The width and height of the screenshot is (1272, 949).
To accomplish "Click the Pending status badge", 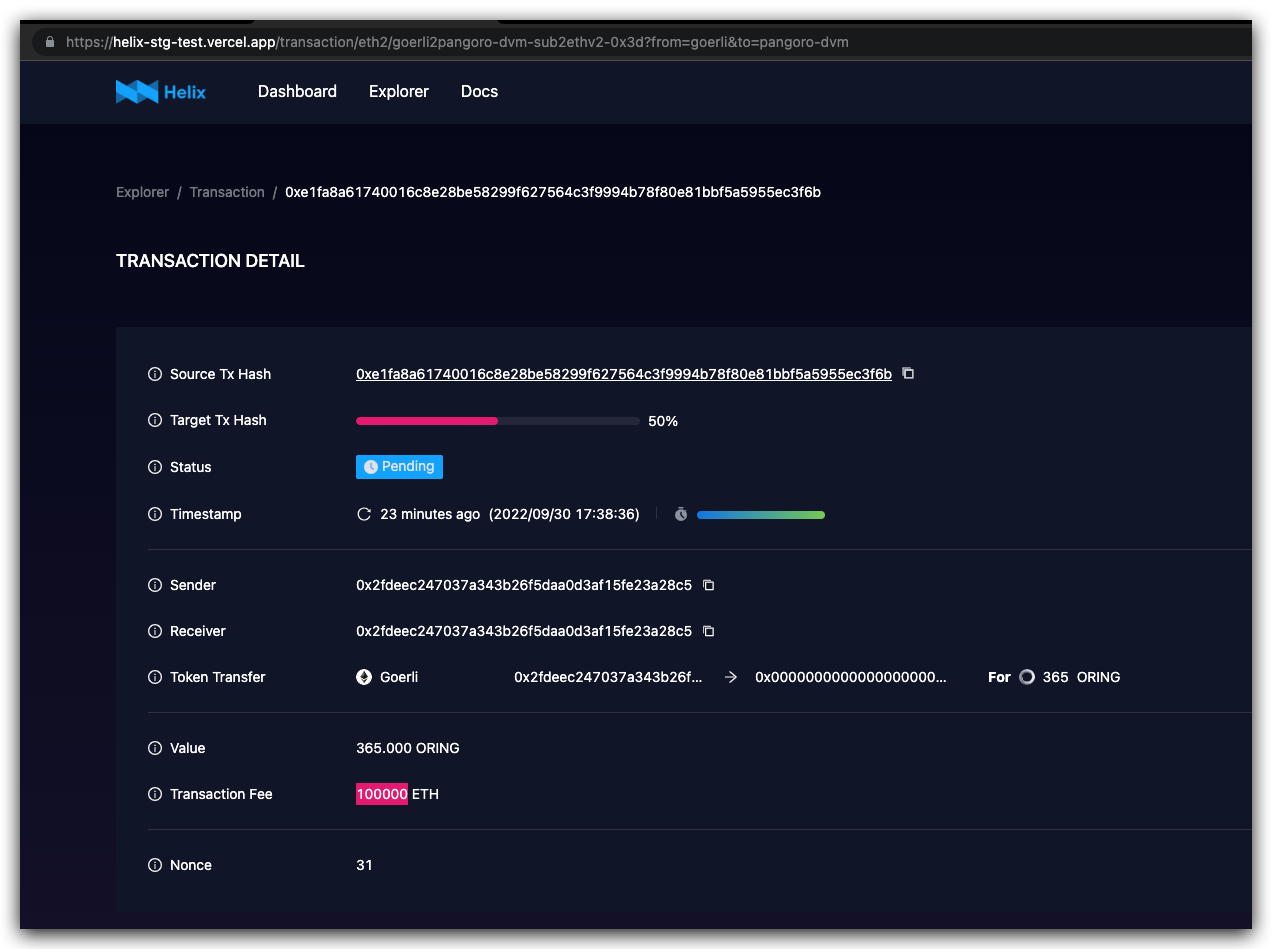I will [399, 466].
